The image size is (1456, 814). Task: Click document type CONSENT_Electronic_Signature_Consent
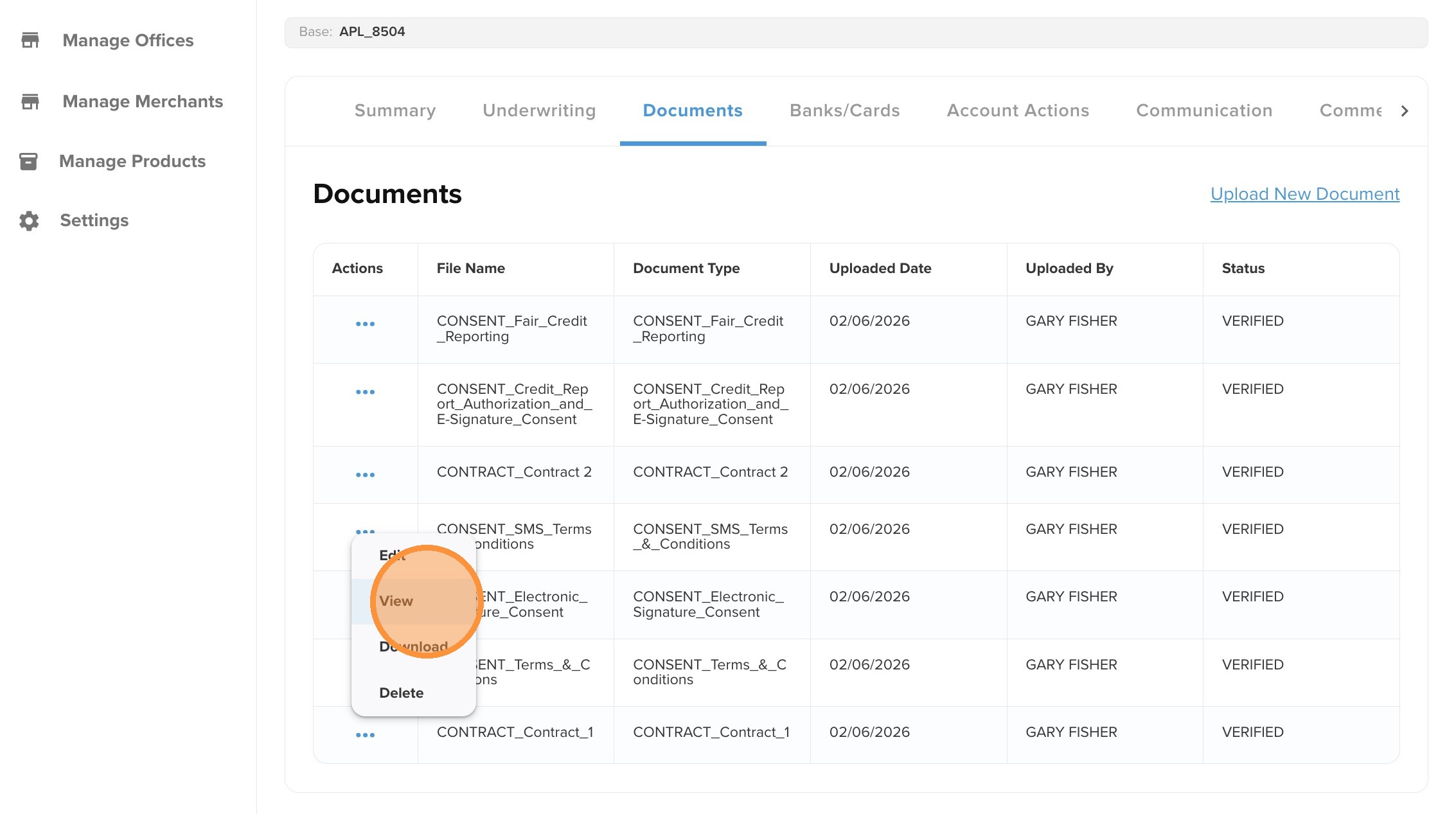point(708,605)
